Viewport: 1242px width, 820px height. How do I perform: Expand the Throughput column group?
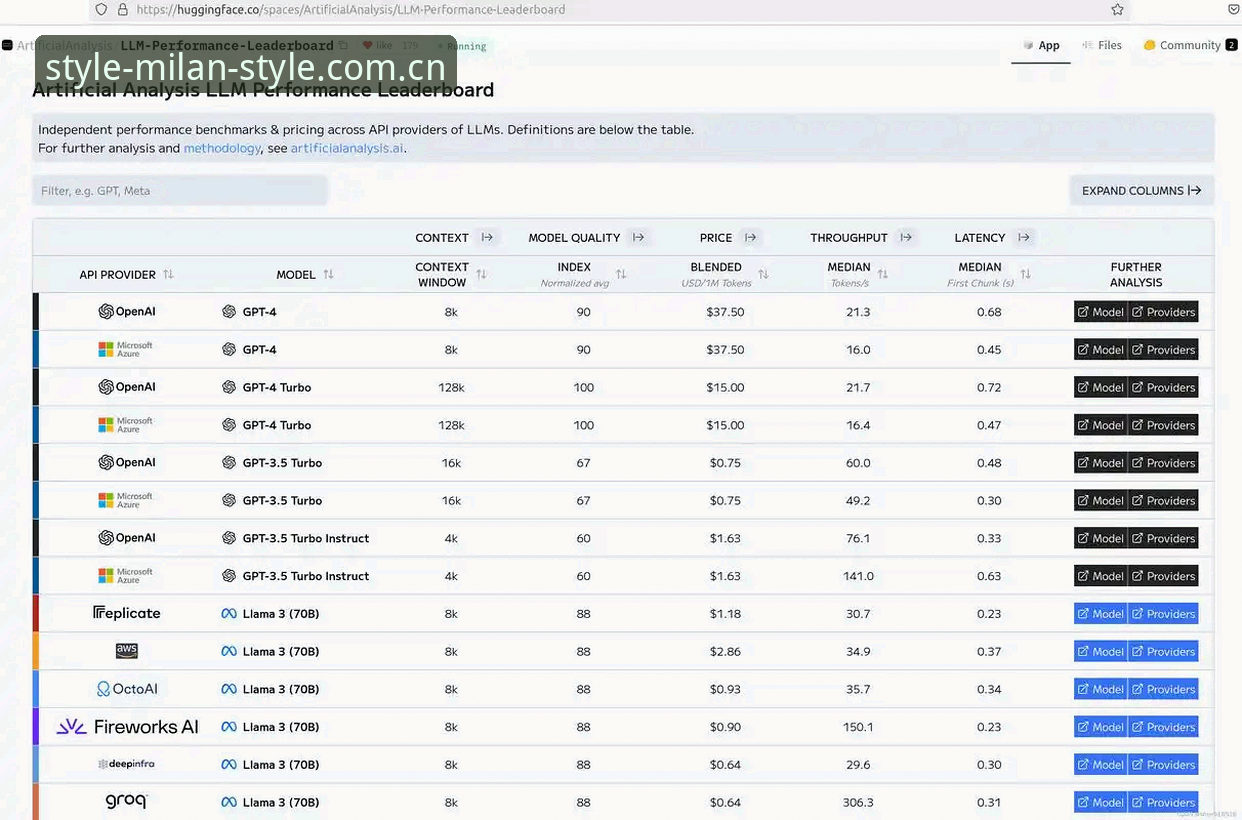click(x=905, y=238)
